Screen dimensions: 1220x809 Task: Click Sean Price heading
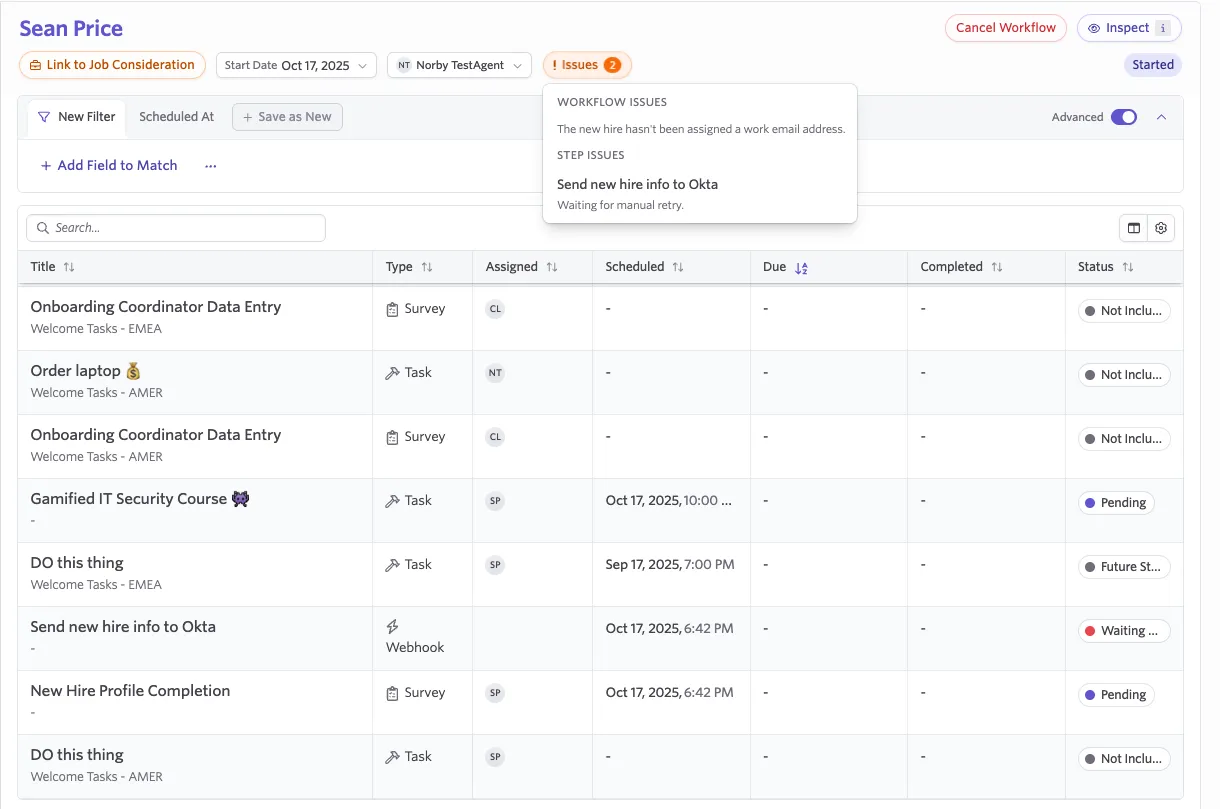click(71, 28)
